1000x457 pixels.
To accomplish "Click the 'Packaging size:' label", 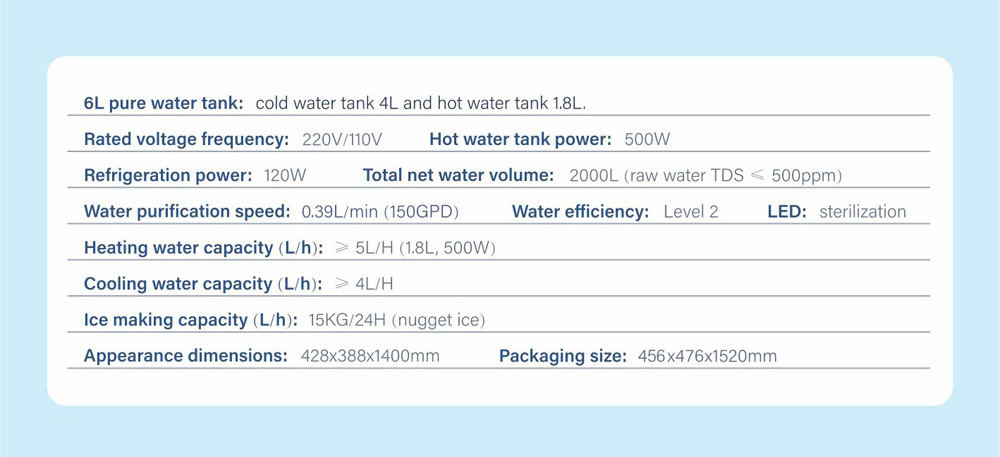I will (563, 356).
